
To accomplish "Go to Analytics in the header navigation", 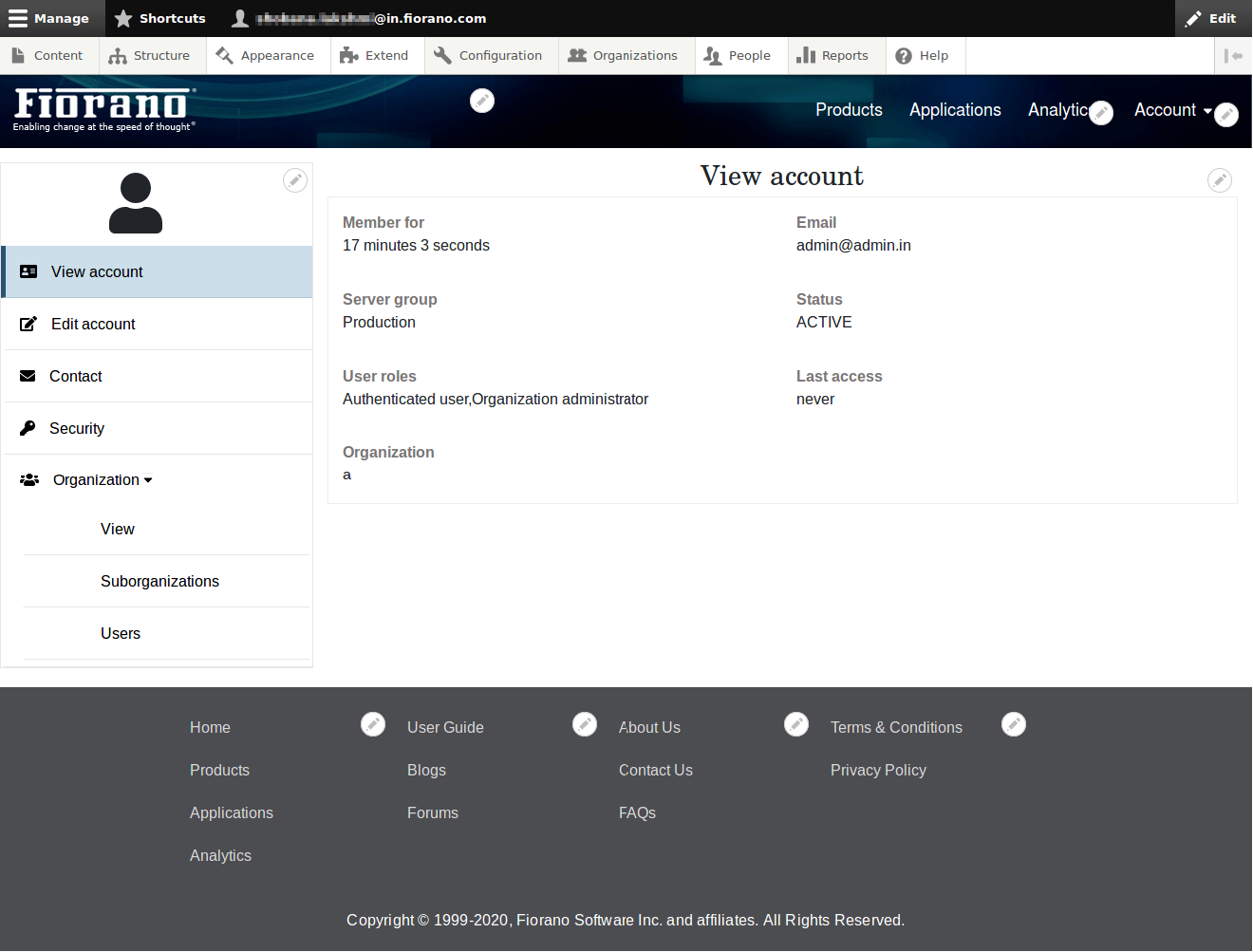I will [1058, 110].
